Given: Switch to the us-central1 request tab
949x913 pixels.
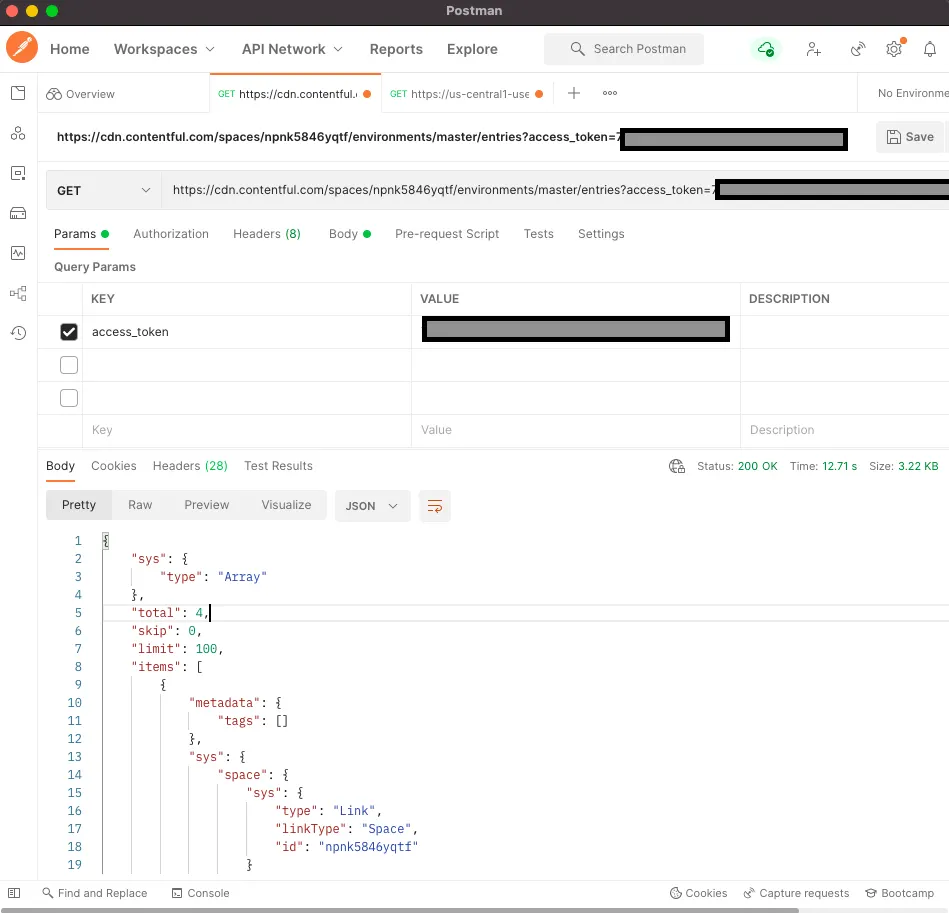Looking at the screenshot, I should click(467, 94).
